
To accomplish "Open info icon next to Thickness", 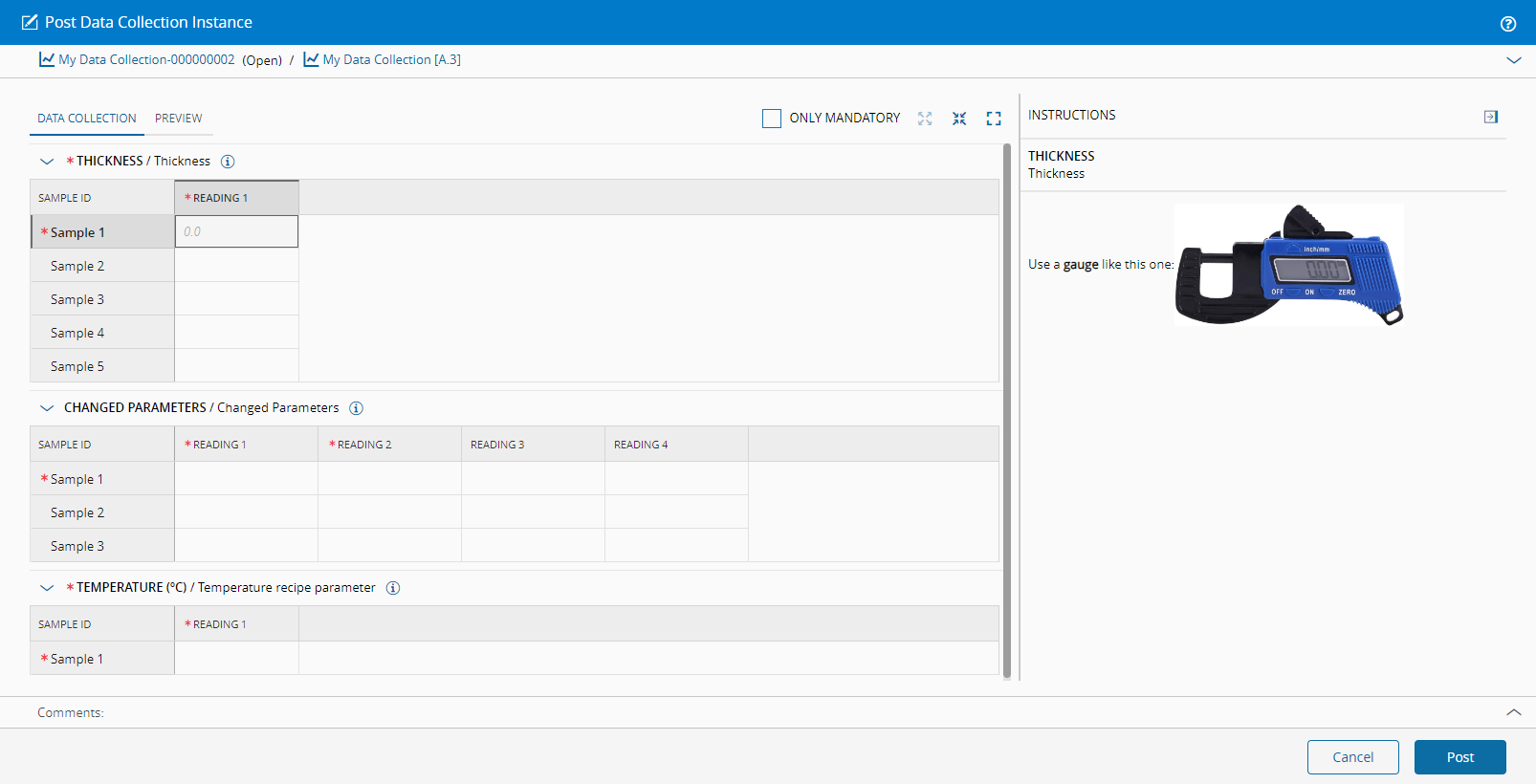I will point(228,162).
